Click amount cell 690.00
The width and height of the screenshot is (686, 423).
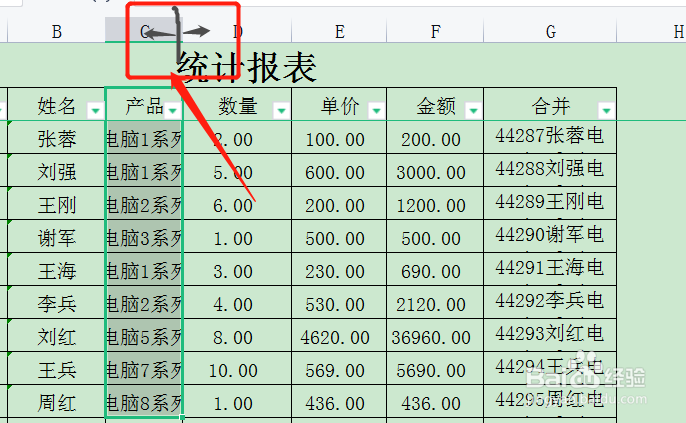pos(435,269)
